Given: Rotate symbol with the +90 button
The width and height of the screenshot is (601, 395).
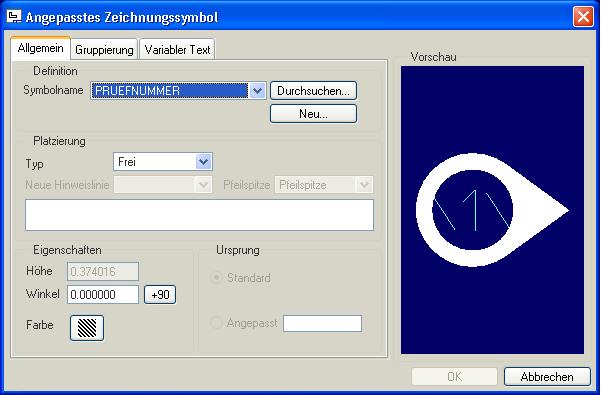Looking at the screenshot, I should tap(160, 295).
